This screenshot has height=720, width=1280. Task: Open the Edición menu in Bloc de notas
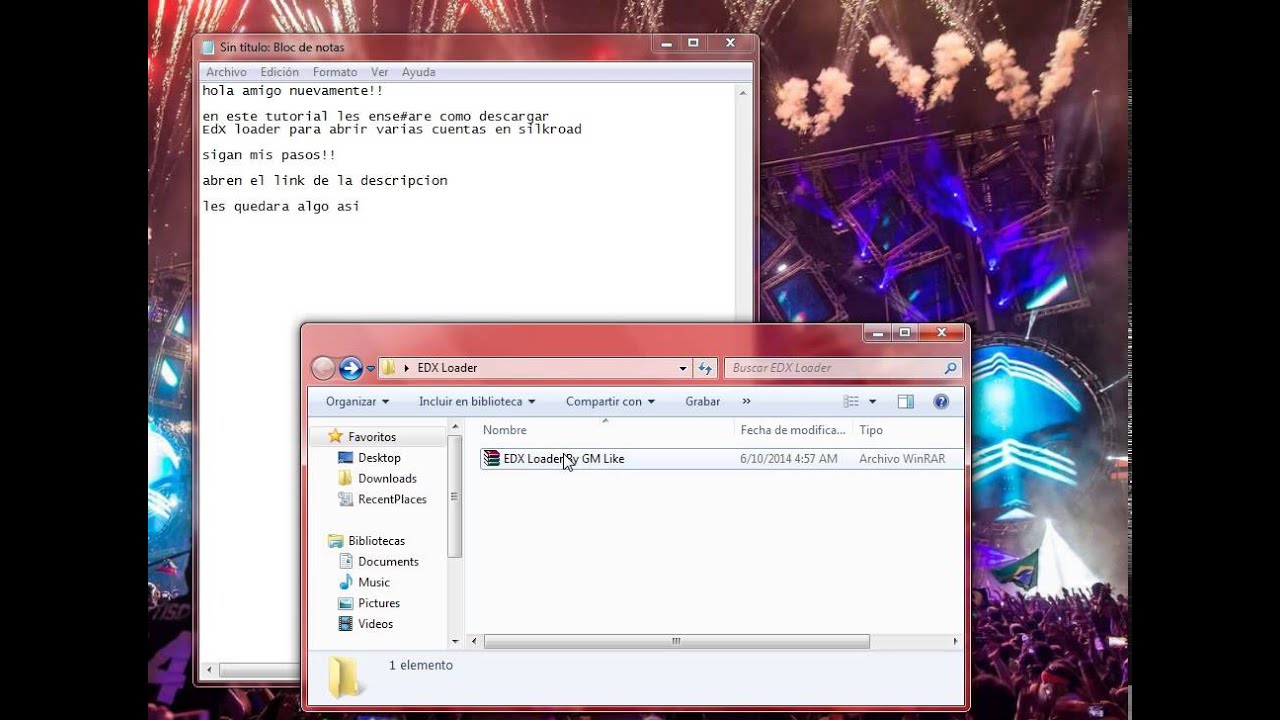pos(280,72)
